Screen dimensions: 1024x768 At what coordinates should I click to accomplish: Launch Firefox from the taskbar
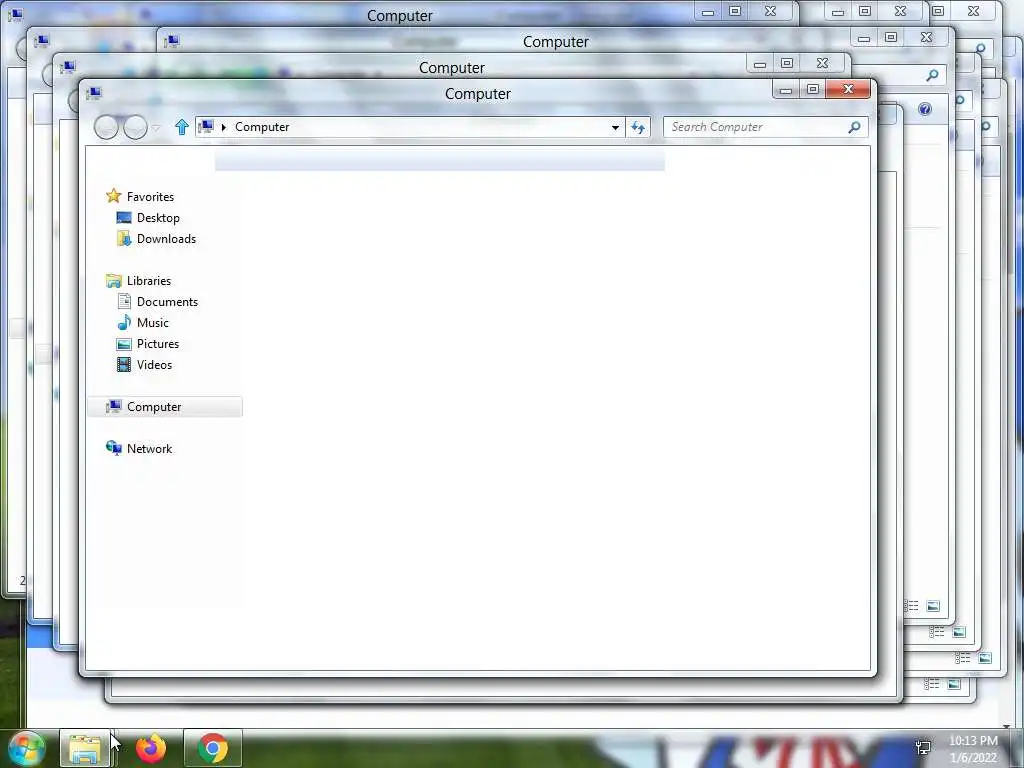click(151, 748)
